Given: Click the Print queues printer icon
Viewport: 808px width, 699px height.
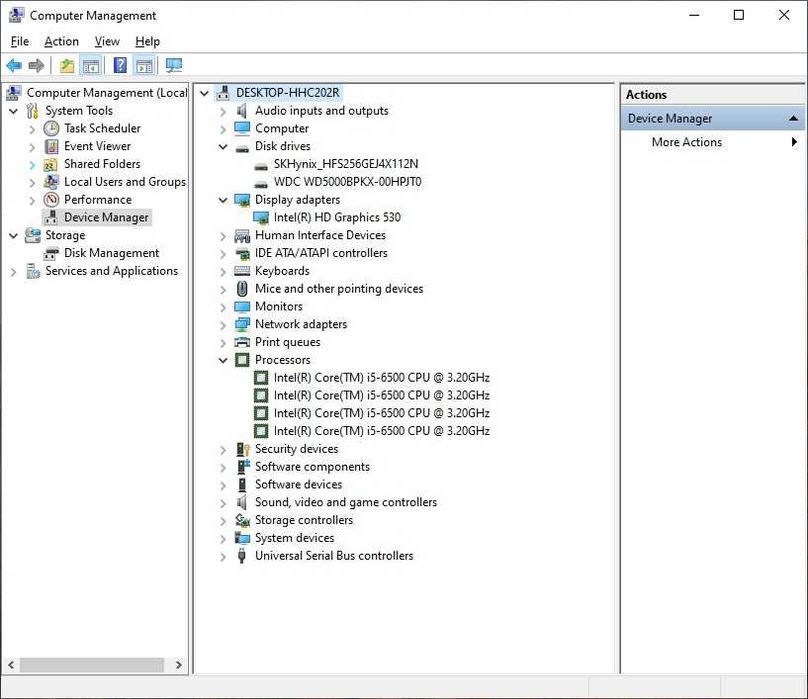Looking at the screenshot, I should [x=242, y=342].
